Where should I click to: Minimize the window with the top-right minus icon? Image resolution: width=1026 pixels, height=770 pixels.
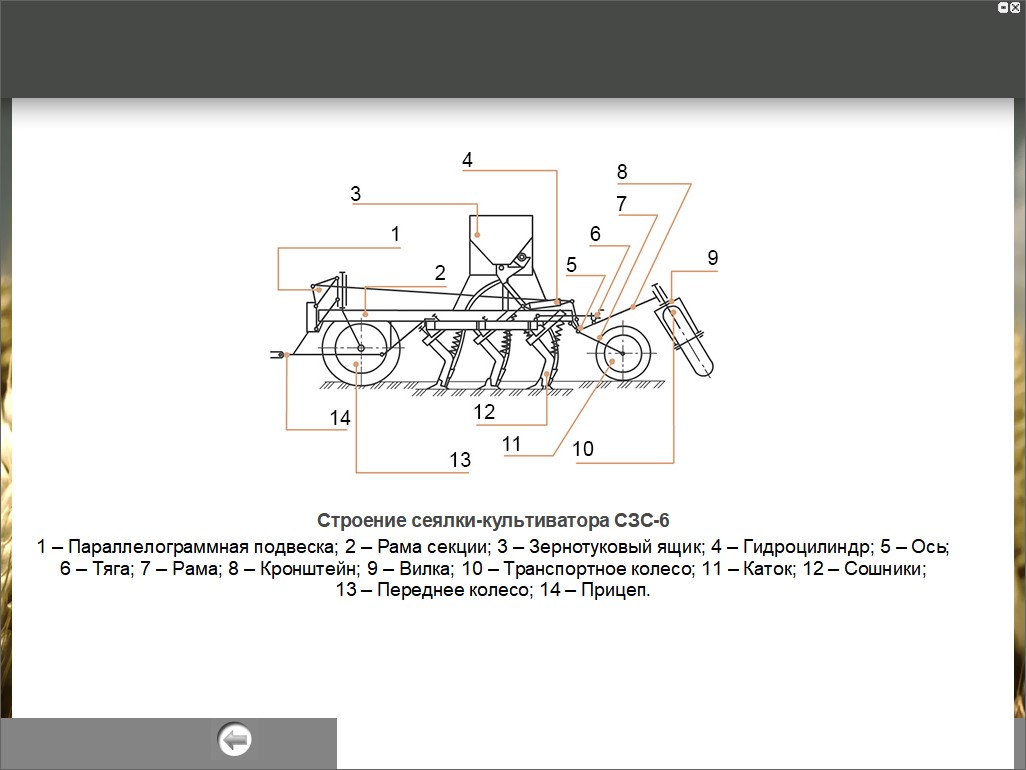click(1002, 7)
